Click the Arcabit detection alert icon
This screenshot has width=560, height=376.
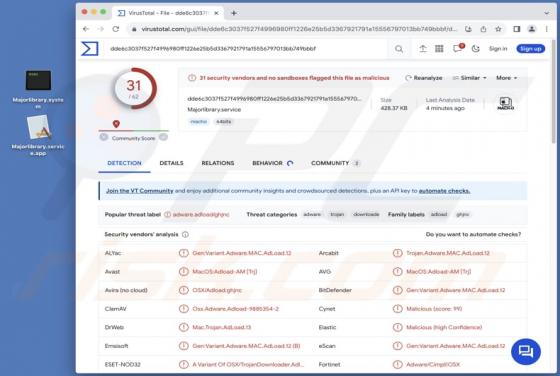(398, 253)
